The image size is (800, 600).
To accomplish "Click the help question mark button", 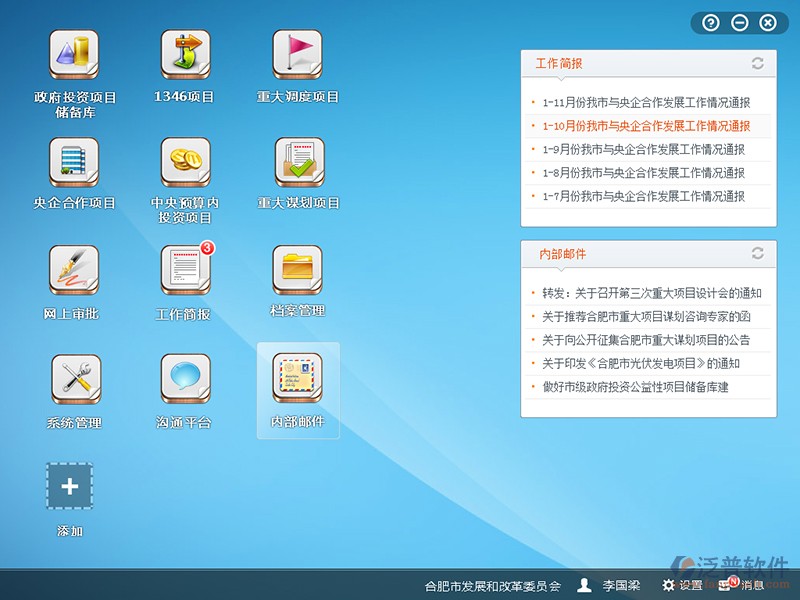I will 711,22.
